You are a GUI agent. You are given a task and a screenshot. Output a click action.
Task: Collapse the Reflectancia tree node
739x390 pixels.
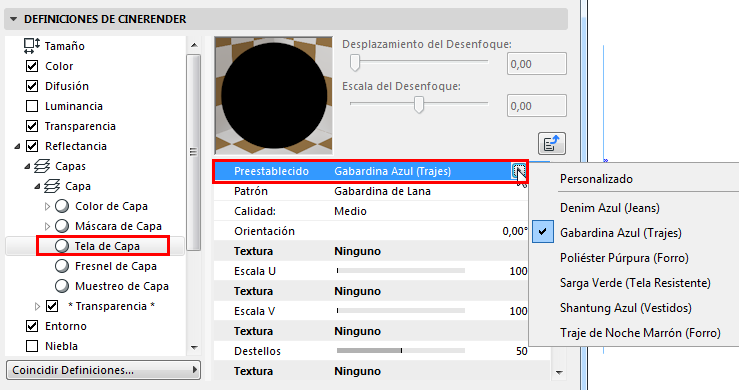(17, 147)
